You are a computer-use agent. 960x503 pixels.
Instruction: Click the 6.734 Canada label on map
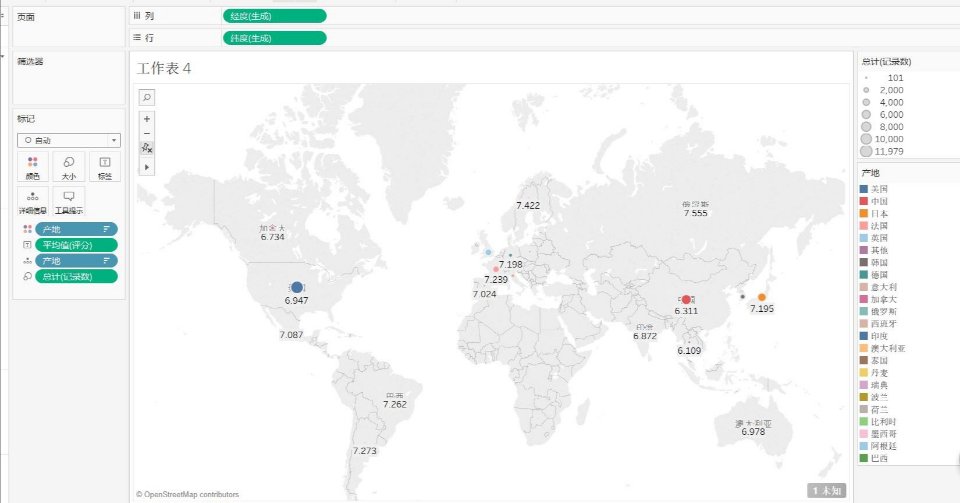272,237
